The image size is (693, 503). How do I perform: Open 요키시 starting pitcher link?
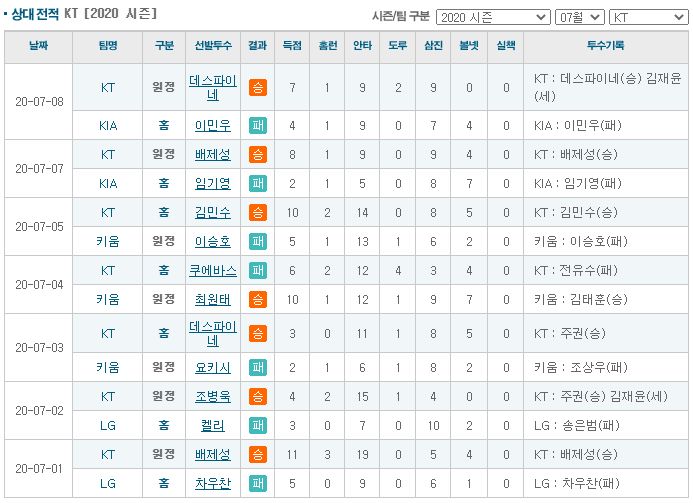[213, 367]
